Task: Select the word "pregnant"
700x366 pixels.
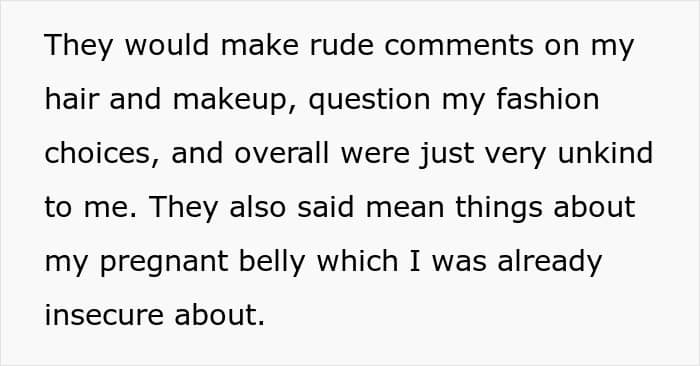Action: (x=164, y=263)
